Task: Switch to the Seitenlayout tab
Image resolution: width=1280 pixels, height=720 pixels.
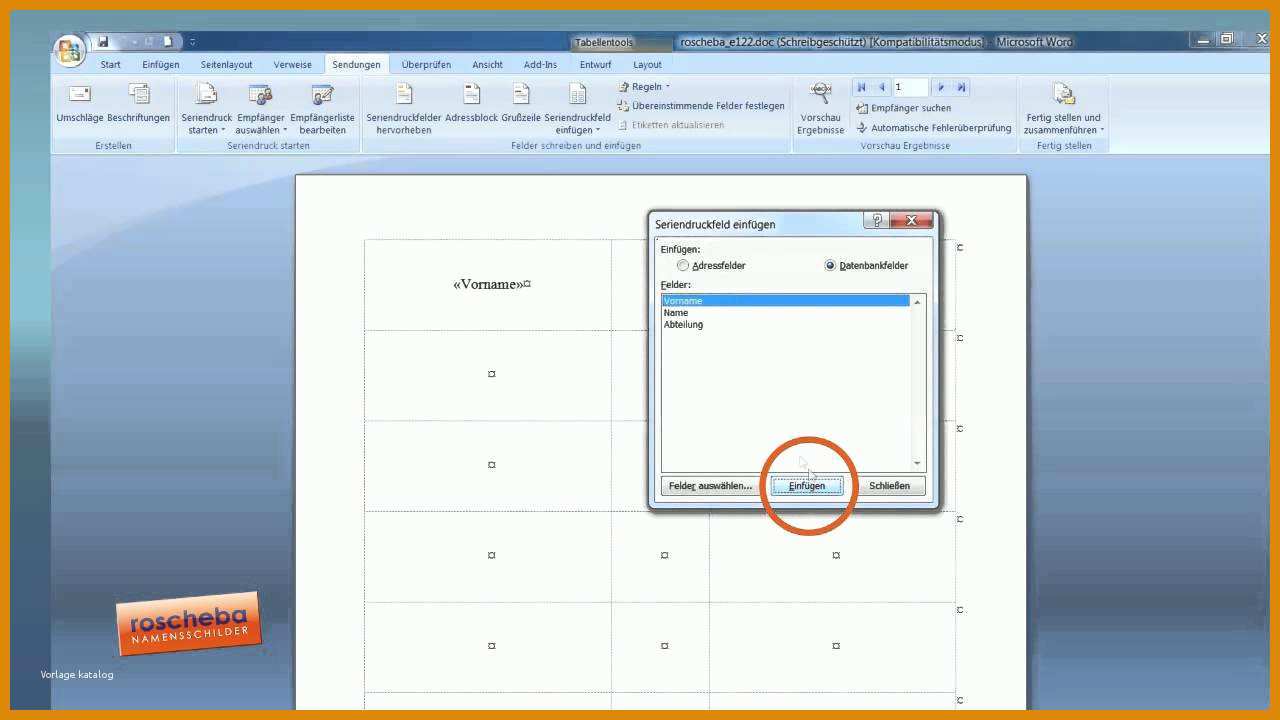Action: [226, 65]
